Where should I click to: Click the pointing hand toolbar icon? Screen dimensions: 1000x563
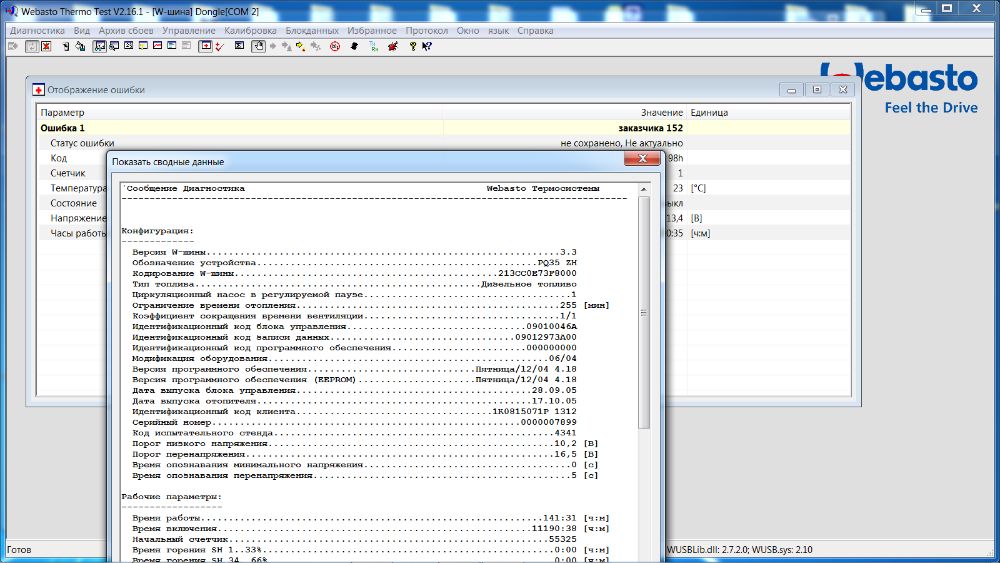point(258,46)
